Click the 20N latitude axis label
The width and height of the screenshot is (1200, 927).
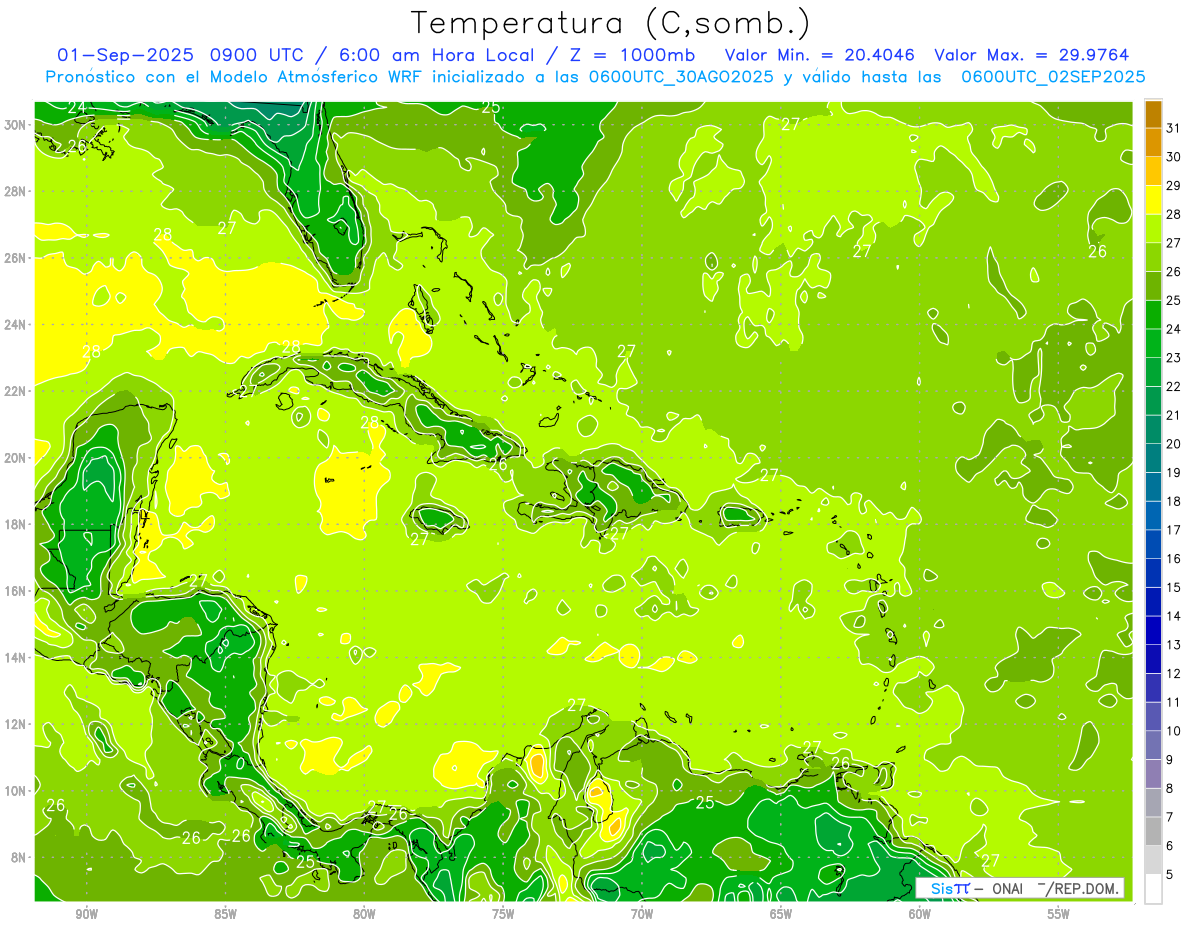coord(16,458)
